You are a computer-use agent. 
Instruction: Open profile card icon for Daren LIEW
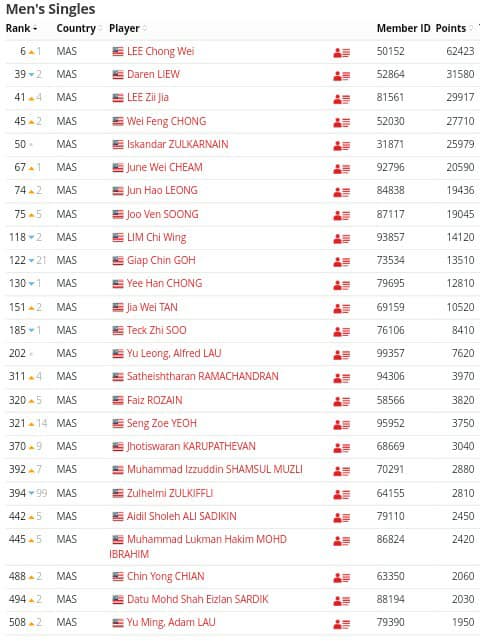[x=341, y=76]
